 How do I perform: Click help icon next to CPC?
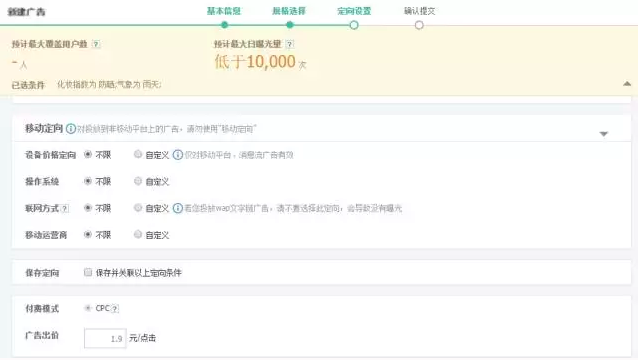coord(115,309)
